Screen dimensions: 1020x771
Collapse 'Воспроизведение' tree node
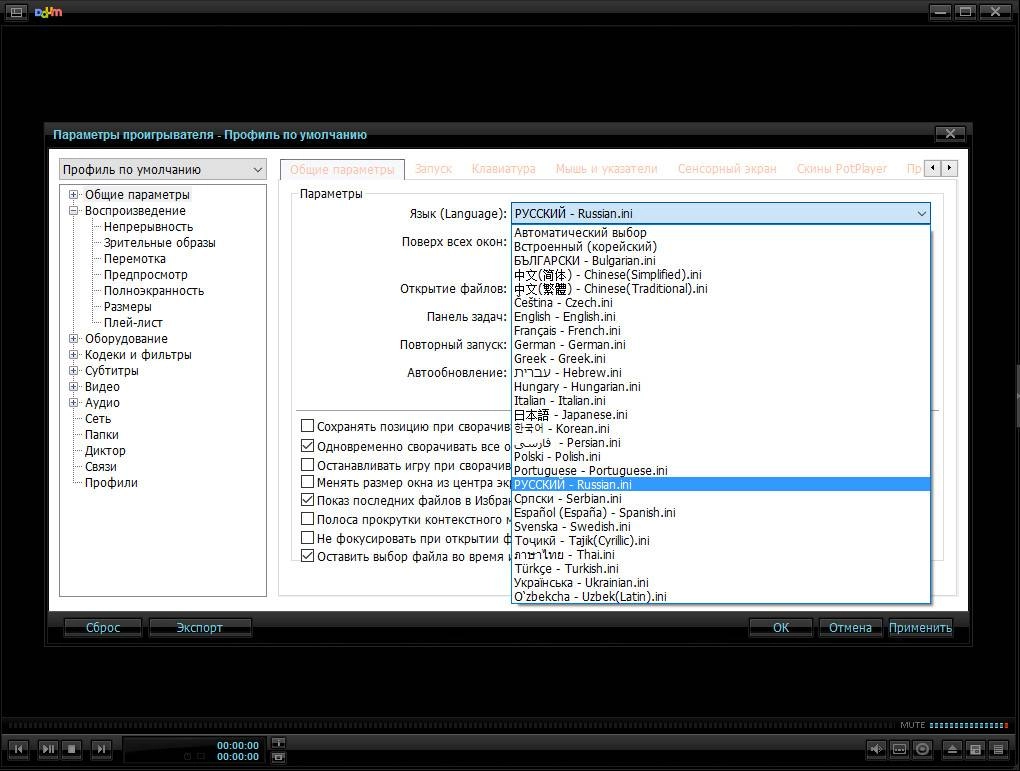pyautogui.click(x=74, y=211)
